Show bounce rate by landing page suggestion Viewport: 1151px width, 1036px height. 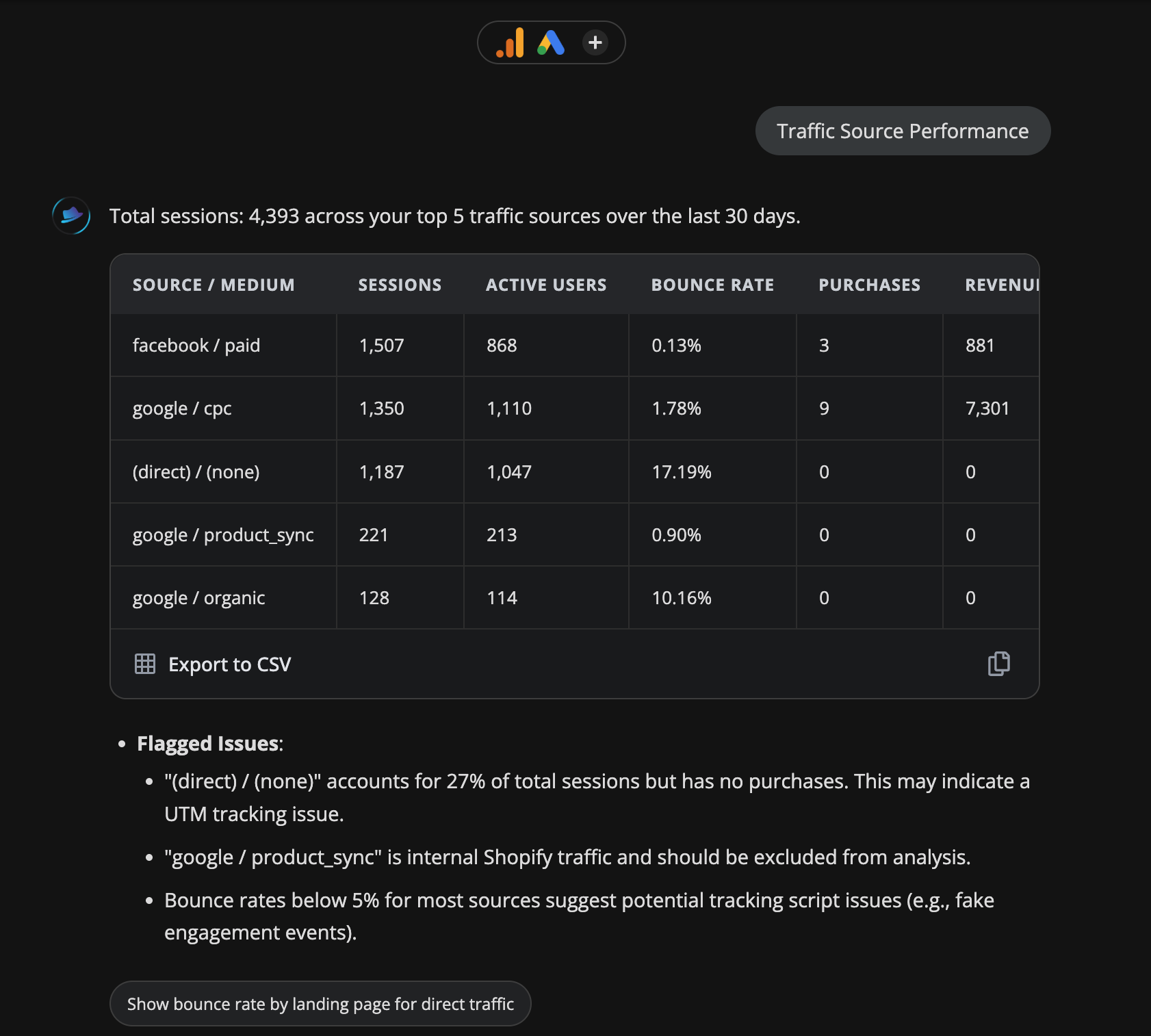[320, 1004]
